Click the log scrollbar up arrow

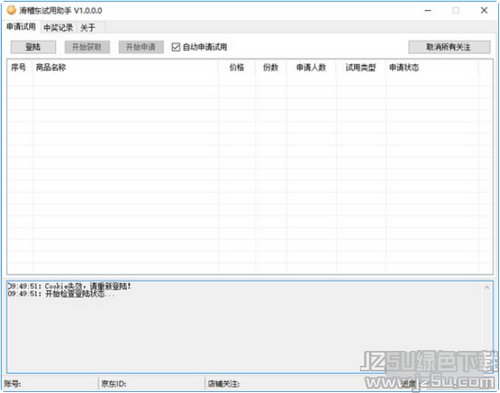[487, 287]
